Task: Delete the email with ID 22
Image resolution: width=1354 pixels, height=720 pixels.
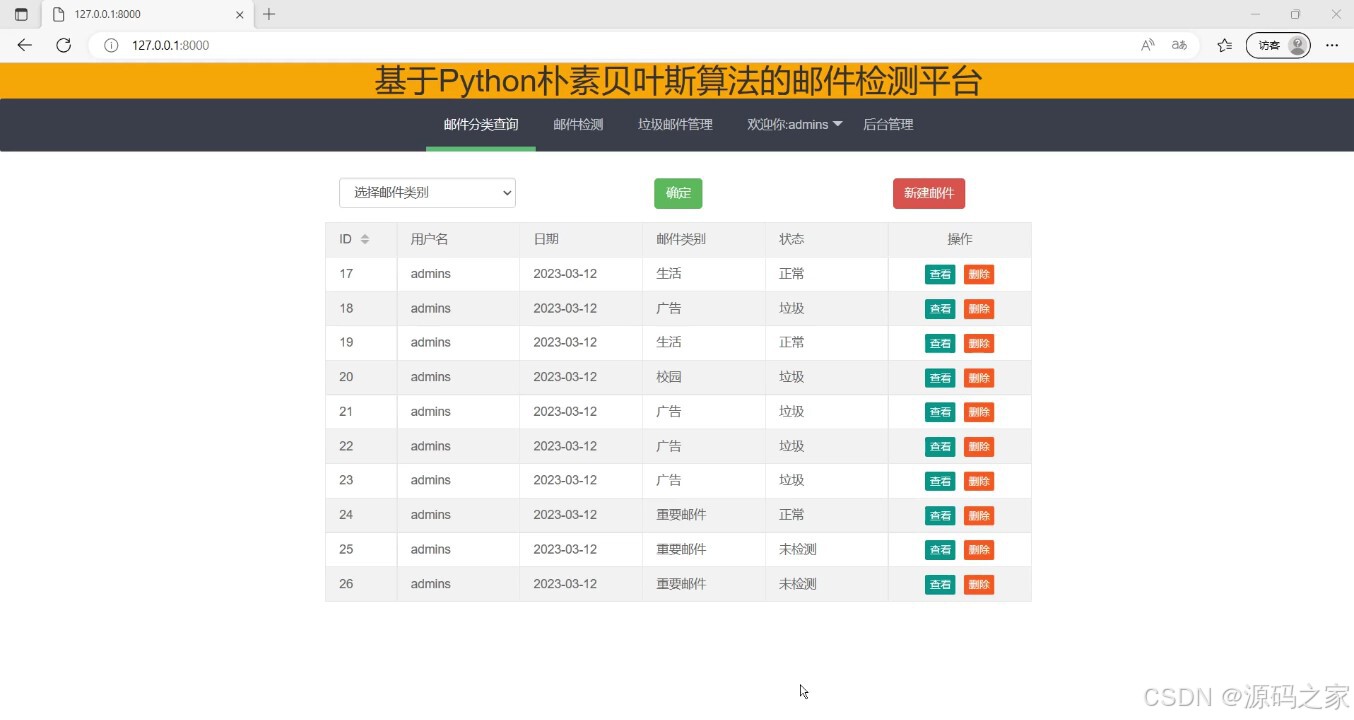Action: [x=979, y=447]
